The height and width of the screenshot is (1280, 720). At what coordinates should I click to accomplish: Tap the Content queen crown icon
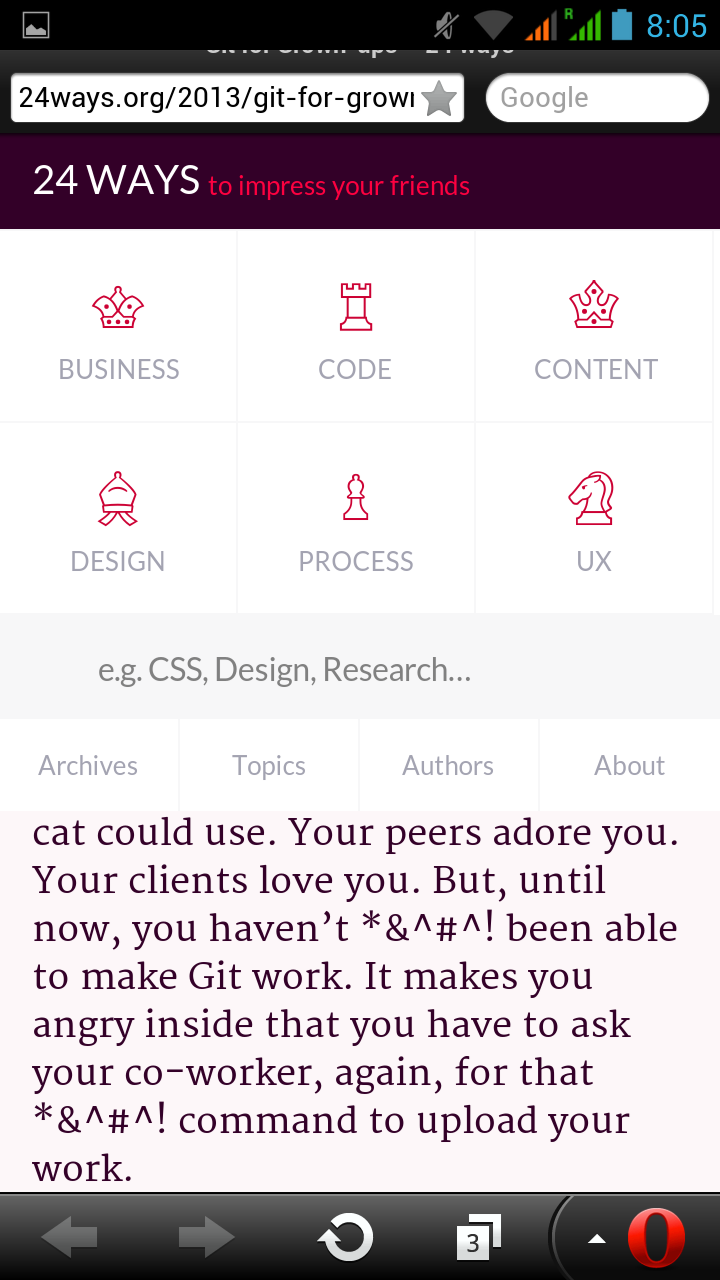[594, 306]
